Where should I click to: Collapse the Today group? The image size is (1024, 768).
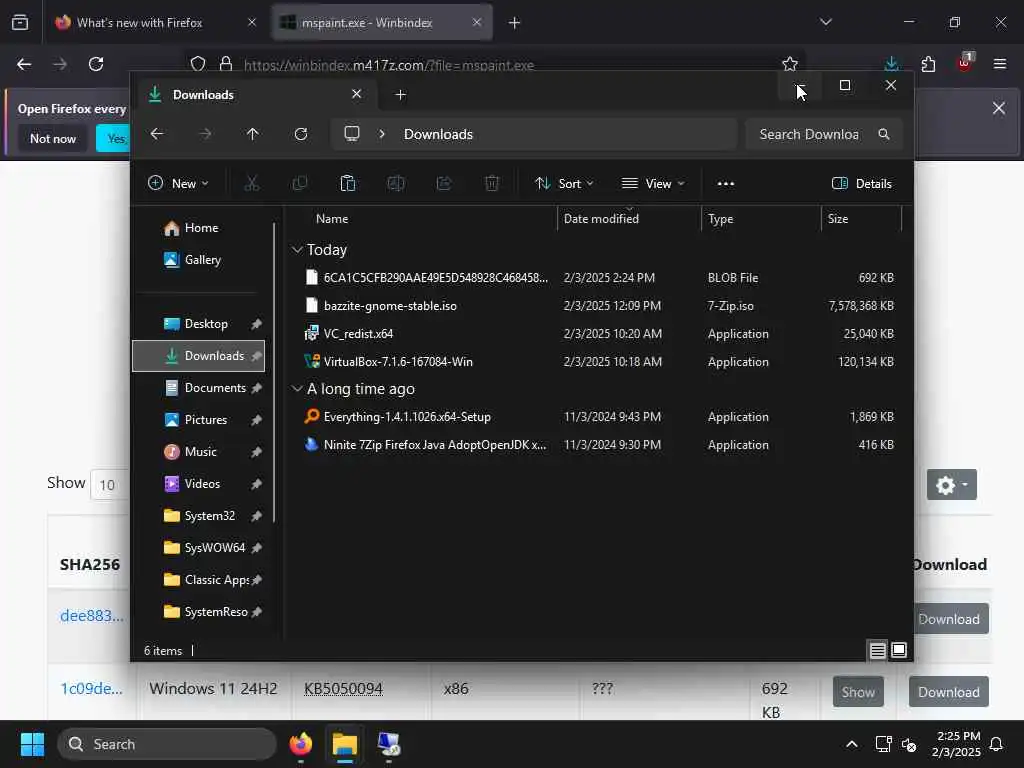297,249
